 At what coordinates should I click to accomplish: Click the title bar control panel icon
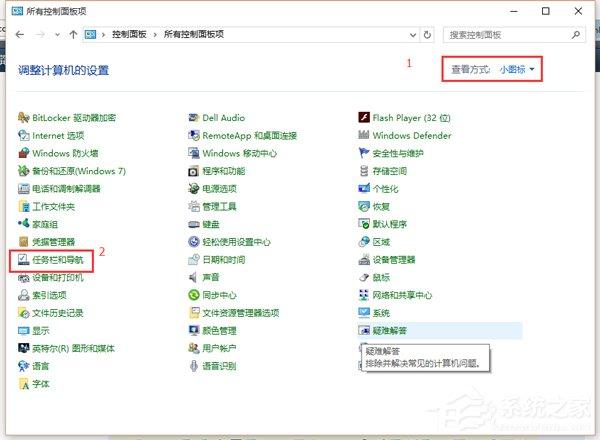coord(17,11)
